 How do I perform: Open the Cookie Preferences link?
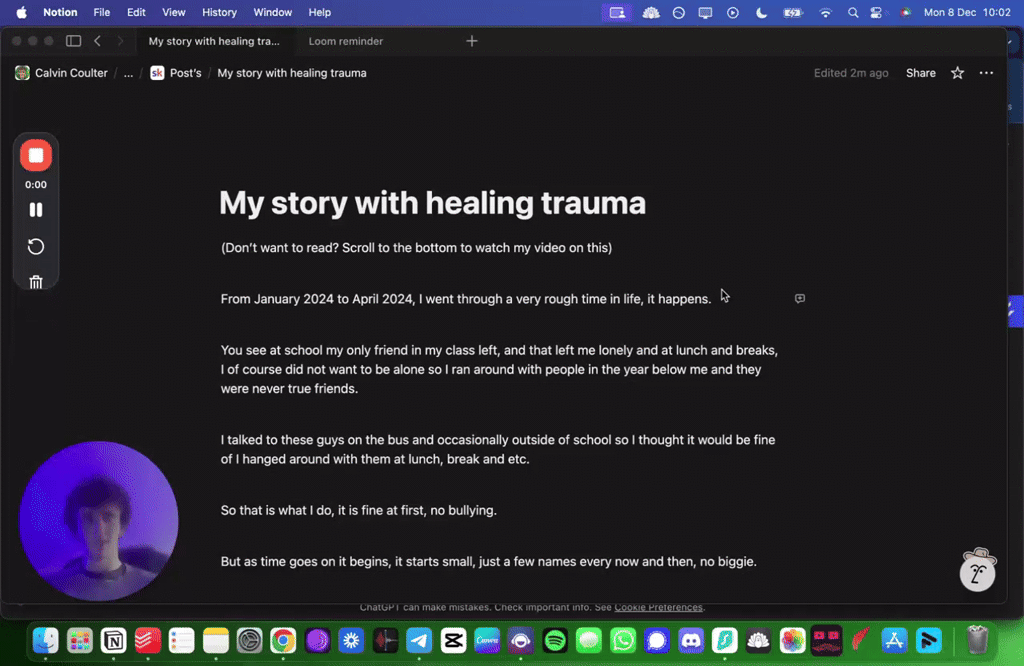click(x=660, y=607)
